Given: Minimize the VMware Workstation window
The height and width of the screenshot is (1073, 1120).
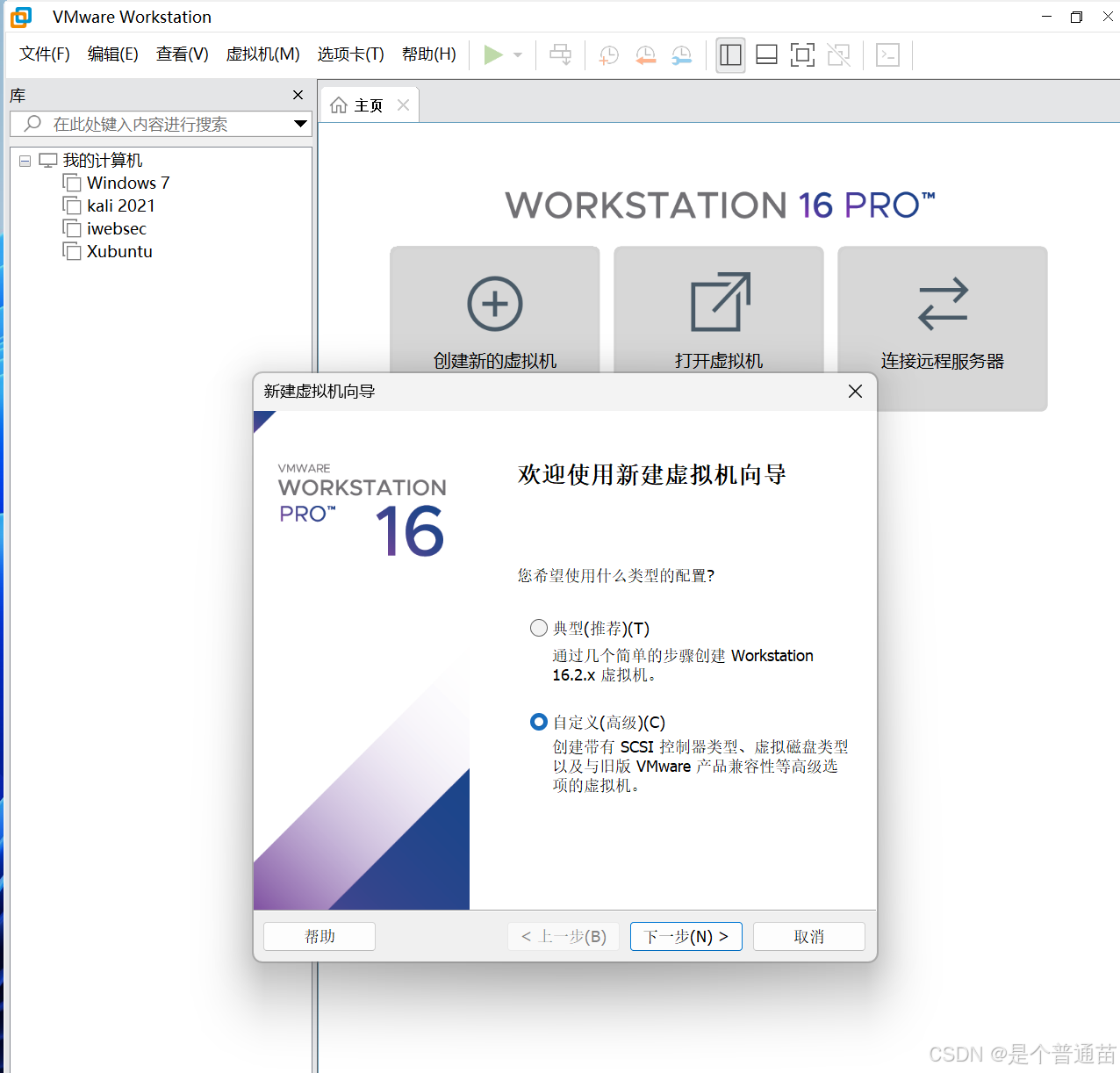Looking at the screenshot, I should click(x=1046, y=17).
